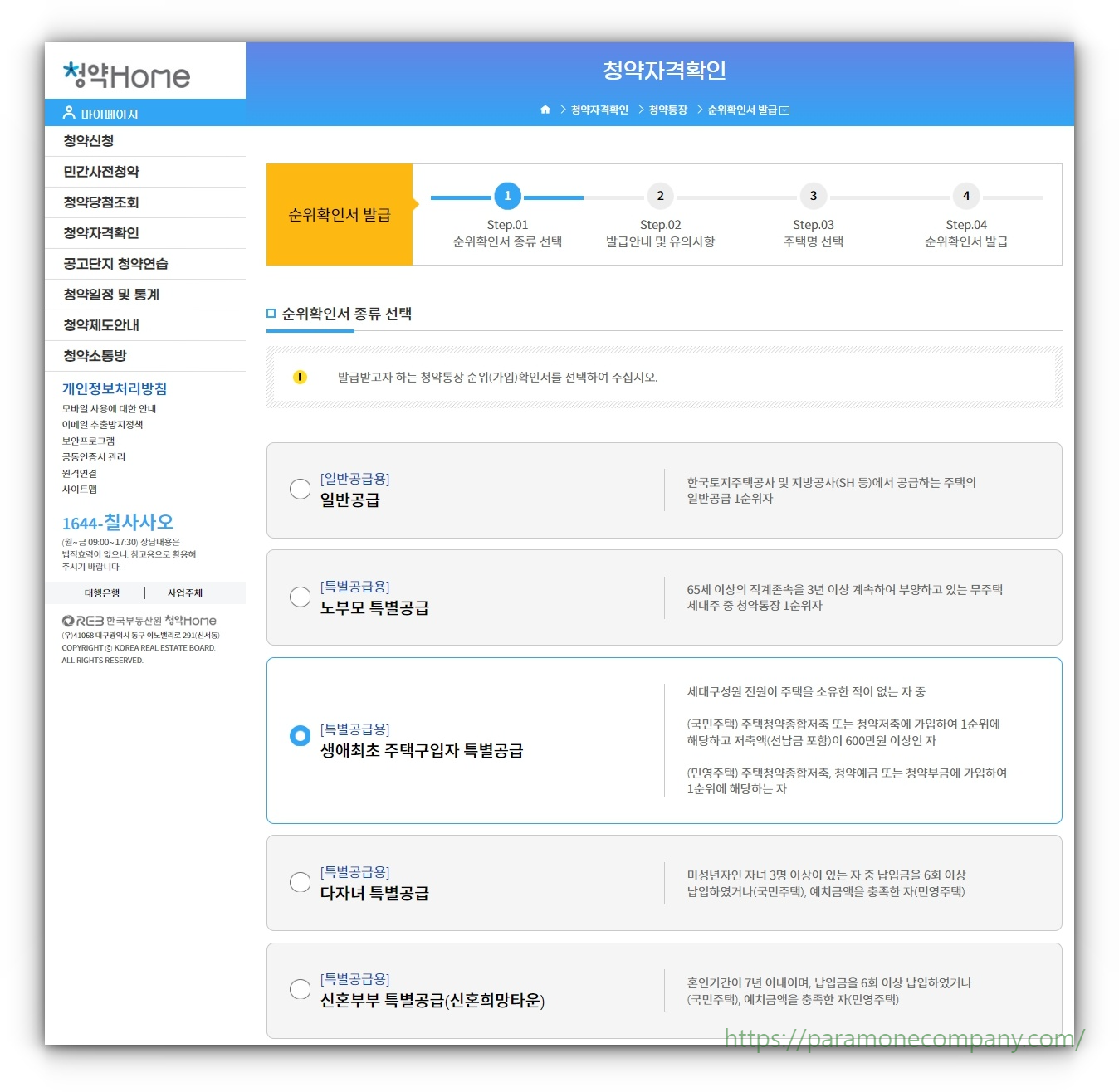Select the 다자녀 특별공급 radio button

click(300, 883)
